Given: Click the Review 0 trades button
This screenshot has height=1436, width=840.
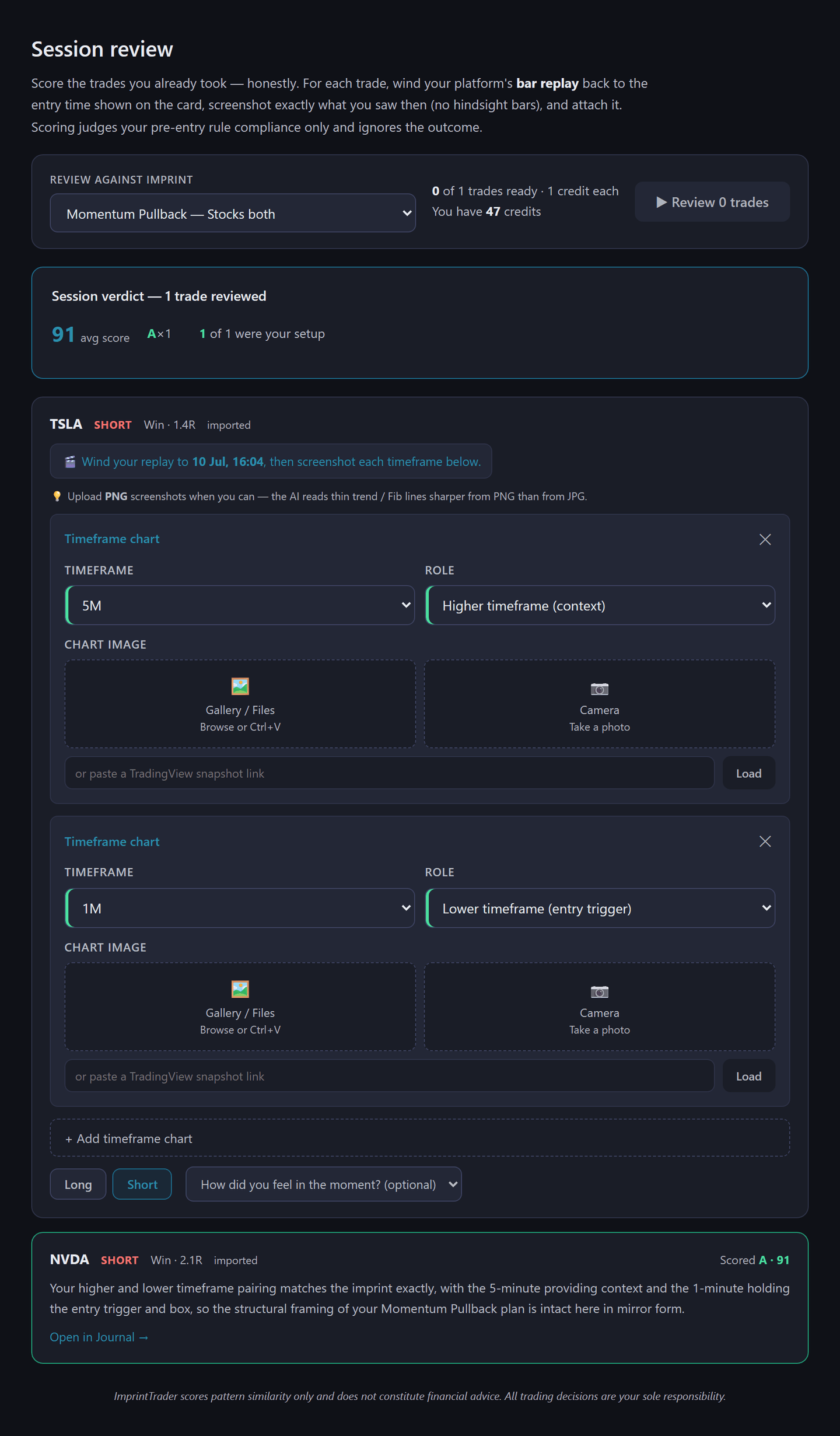Looking at the screenshot, I should (712, 202).
